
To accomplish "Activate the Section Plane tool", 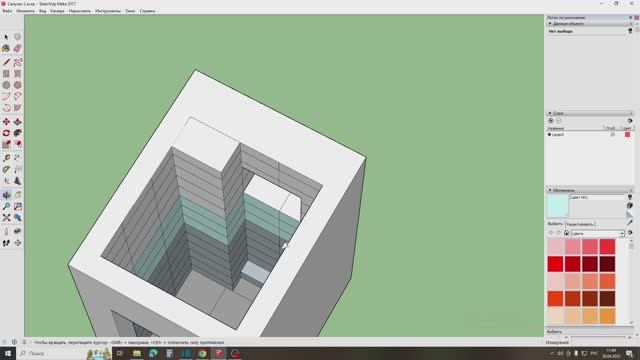I will (18, 243).
